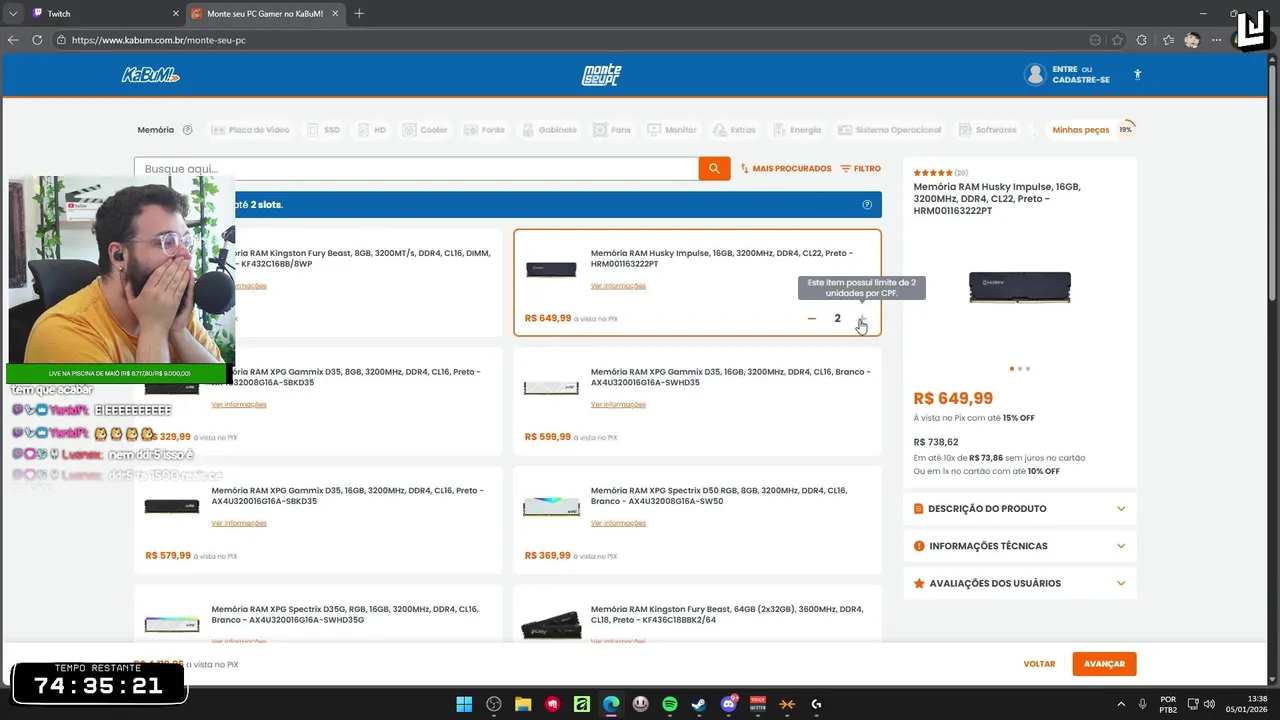
Task: Go to the Softwares category
Action: [x=987, y=130]
